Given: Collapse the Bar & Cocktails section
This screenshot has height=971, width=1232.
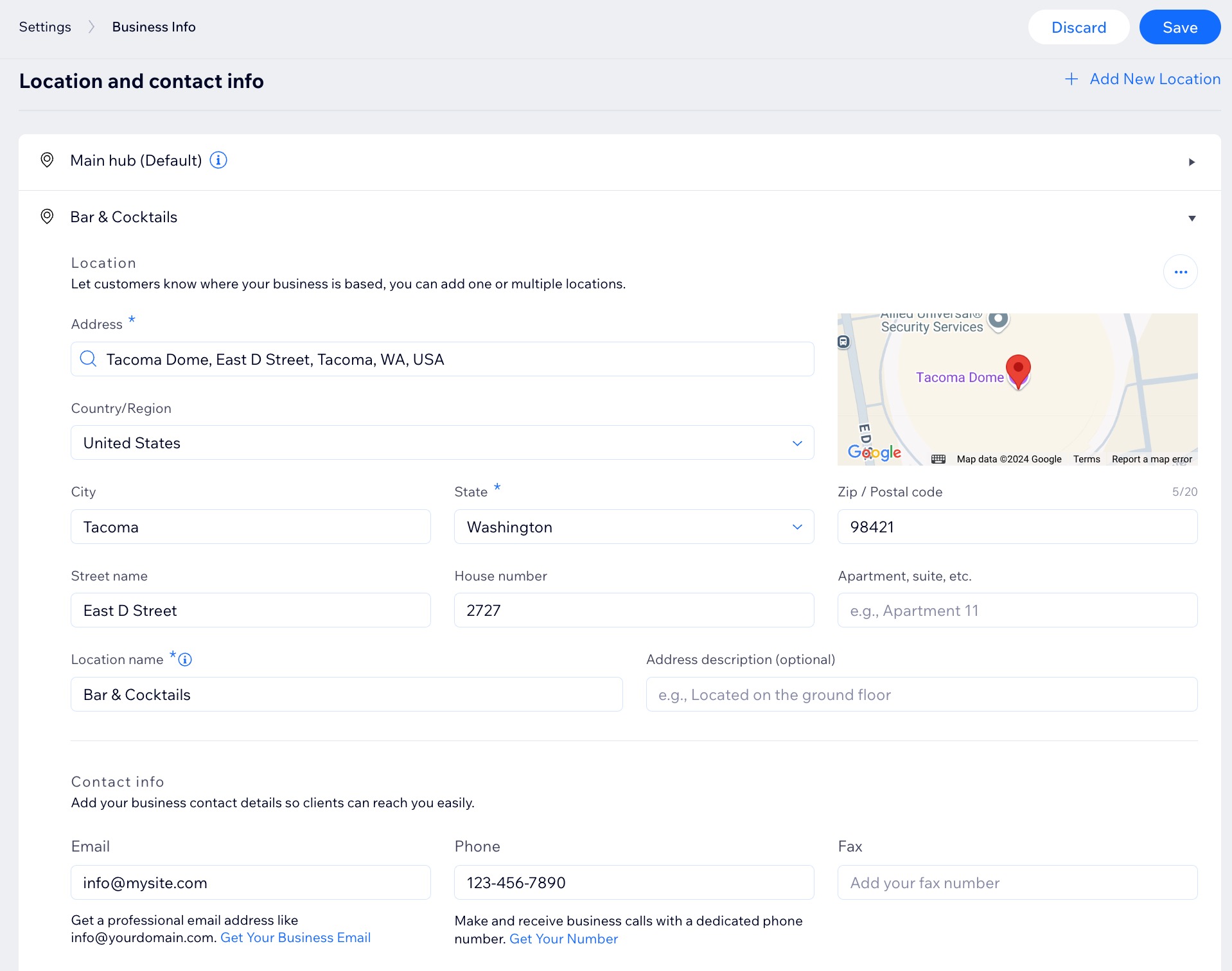Looking at the screenshot, I should (1192, 218).
